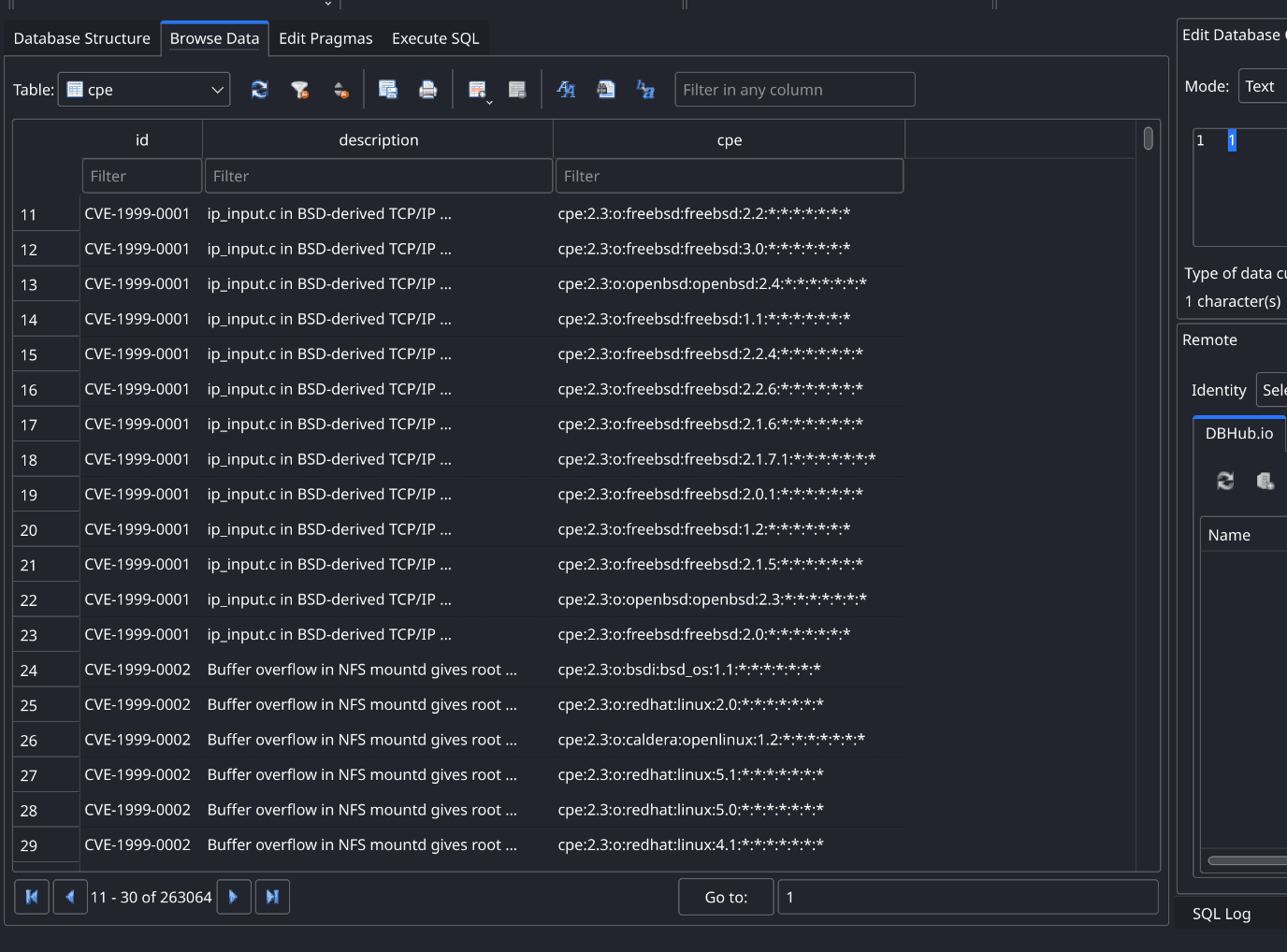Click the Remote panel horizontal scrollbar
The image size is (1287, 952).
tap(1247, 860)
